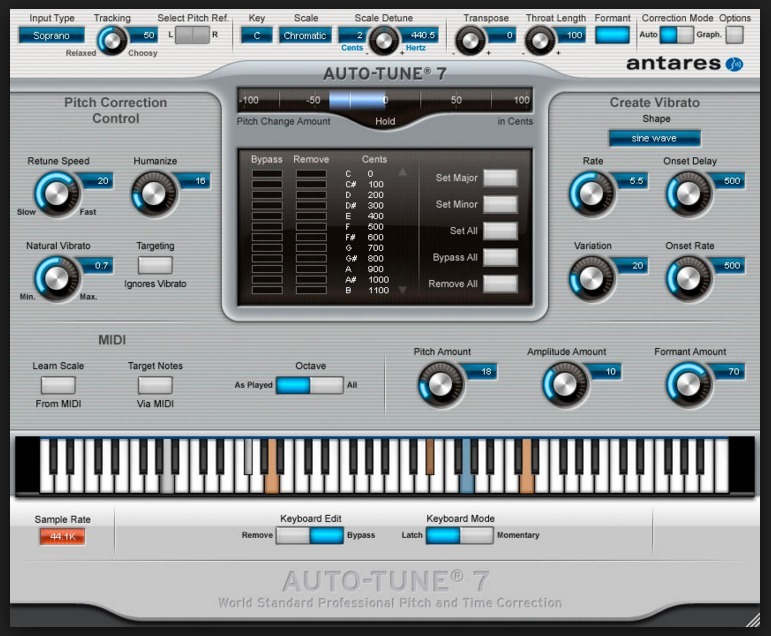Click the Pitch Change Amount meter
Viewport: 771px width, 636px height.
click(385, 100)
